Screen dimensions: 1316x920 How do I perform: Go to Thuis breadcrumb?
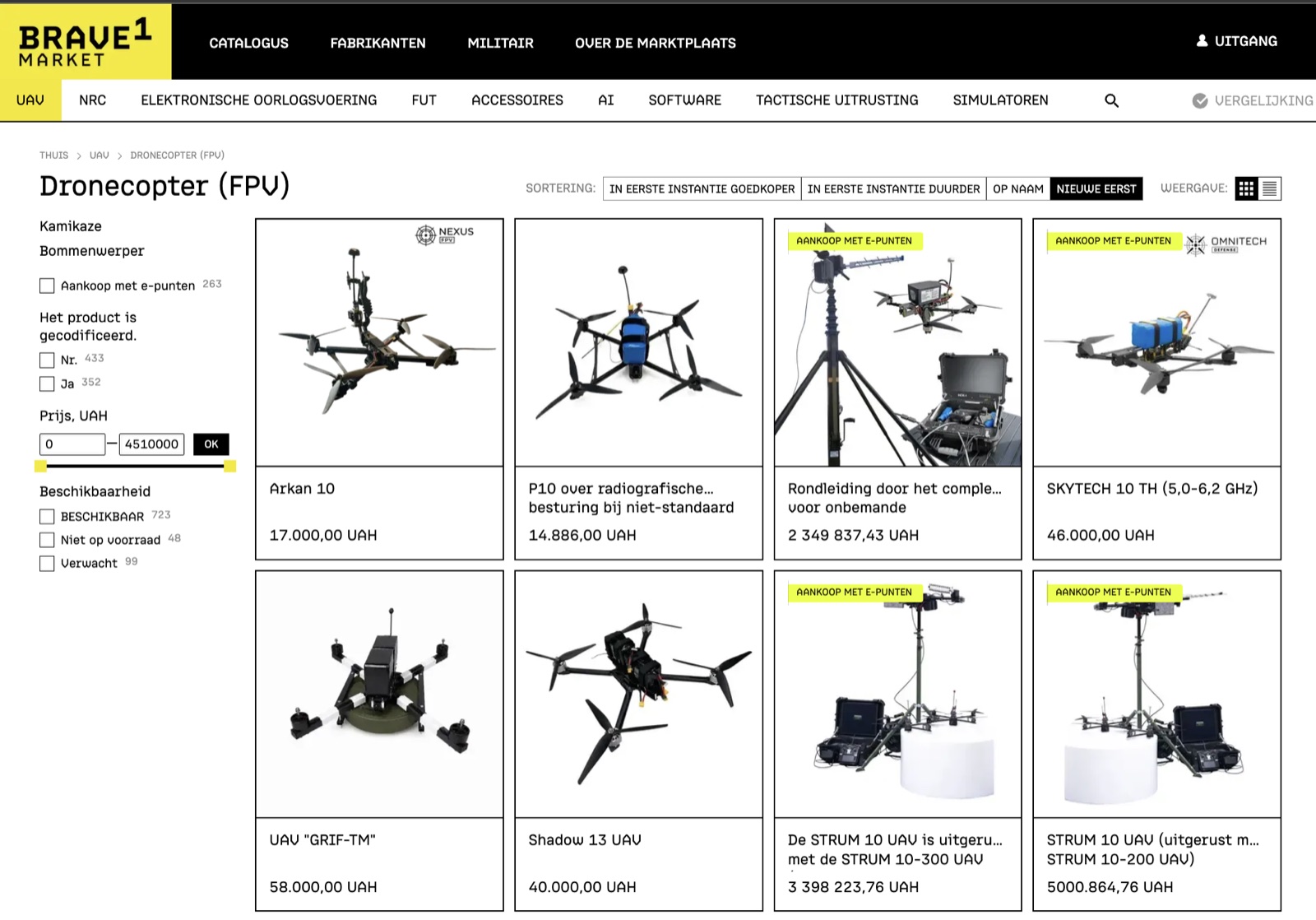click(x=54, y=155)
